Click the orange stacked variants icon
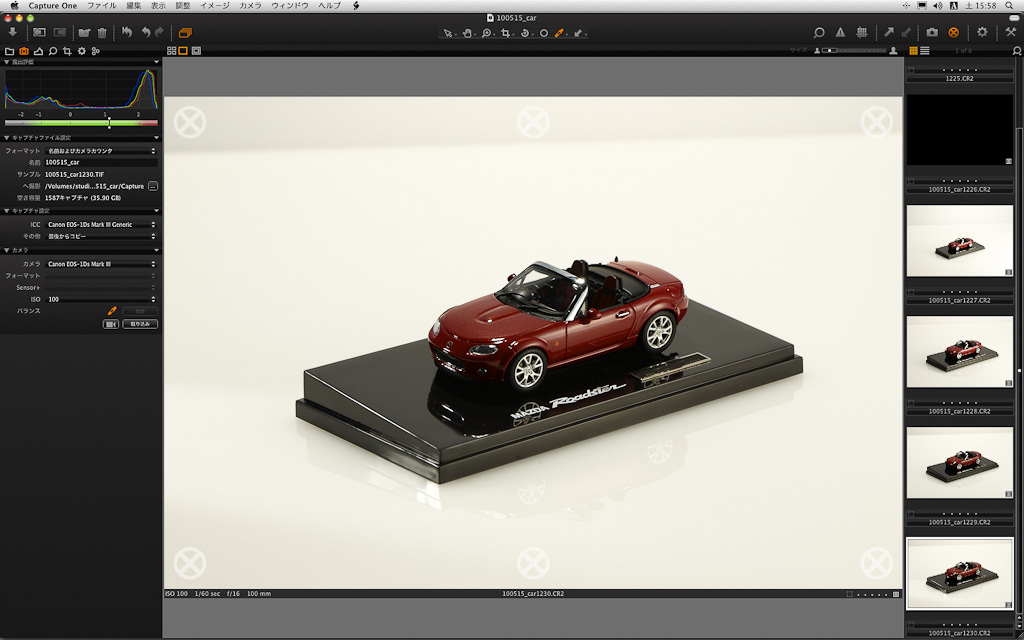 click(x=185, y=32)
